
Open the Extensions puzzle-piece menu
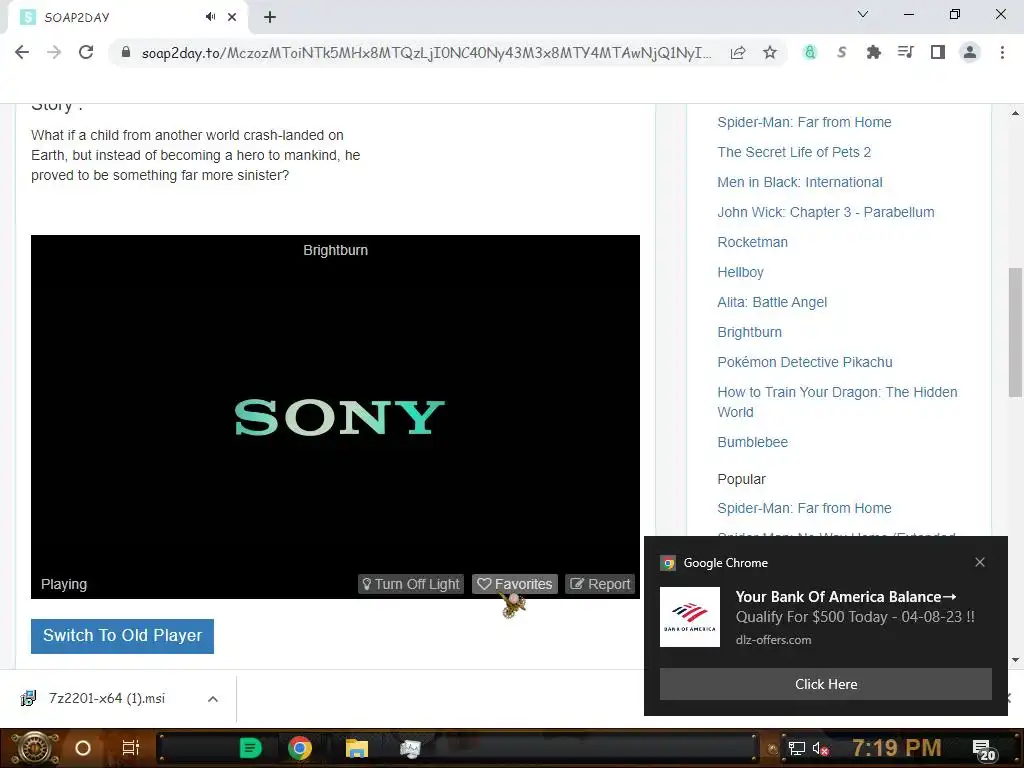click(873, 52)
